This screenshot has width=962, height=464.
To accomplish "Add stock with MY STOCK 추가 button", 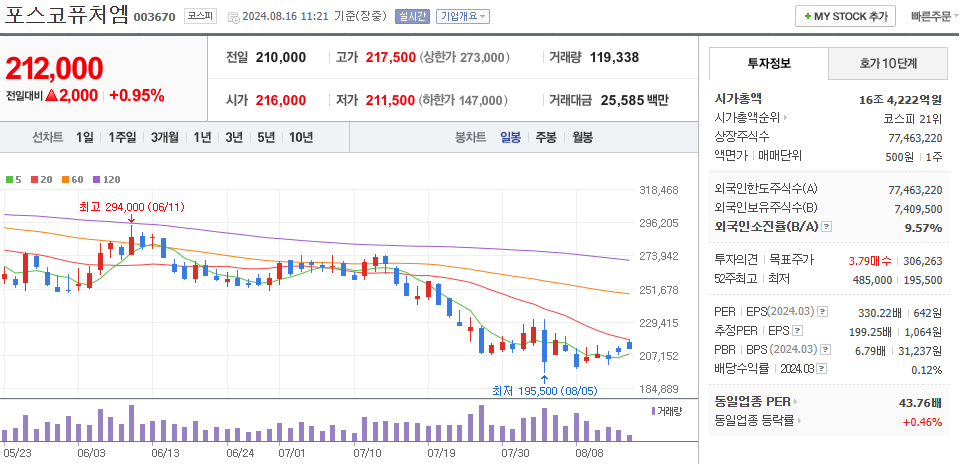I will pyautogui.click(x=845, y=17).
